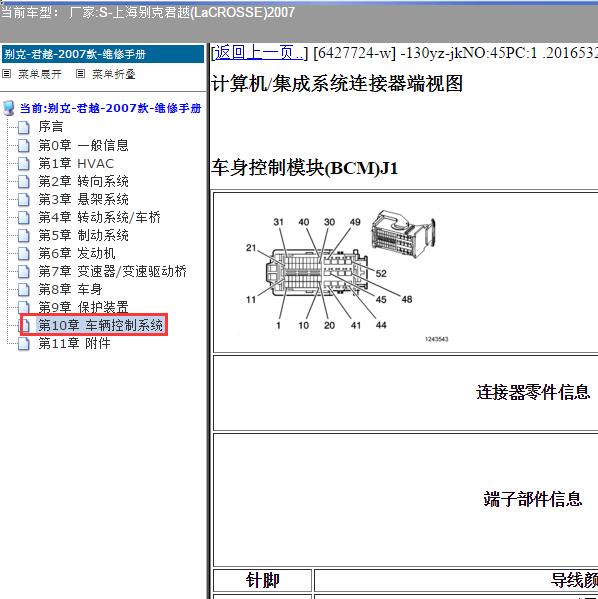Open 第4章 转动系统/车桥 chapter
This screenshot has width=598, height=599.
click(99, 217)
